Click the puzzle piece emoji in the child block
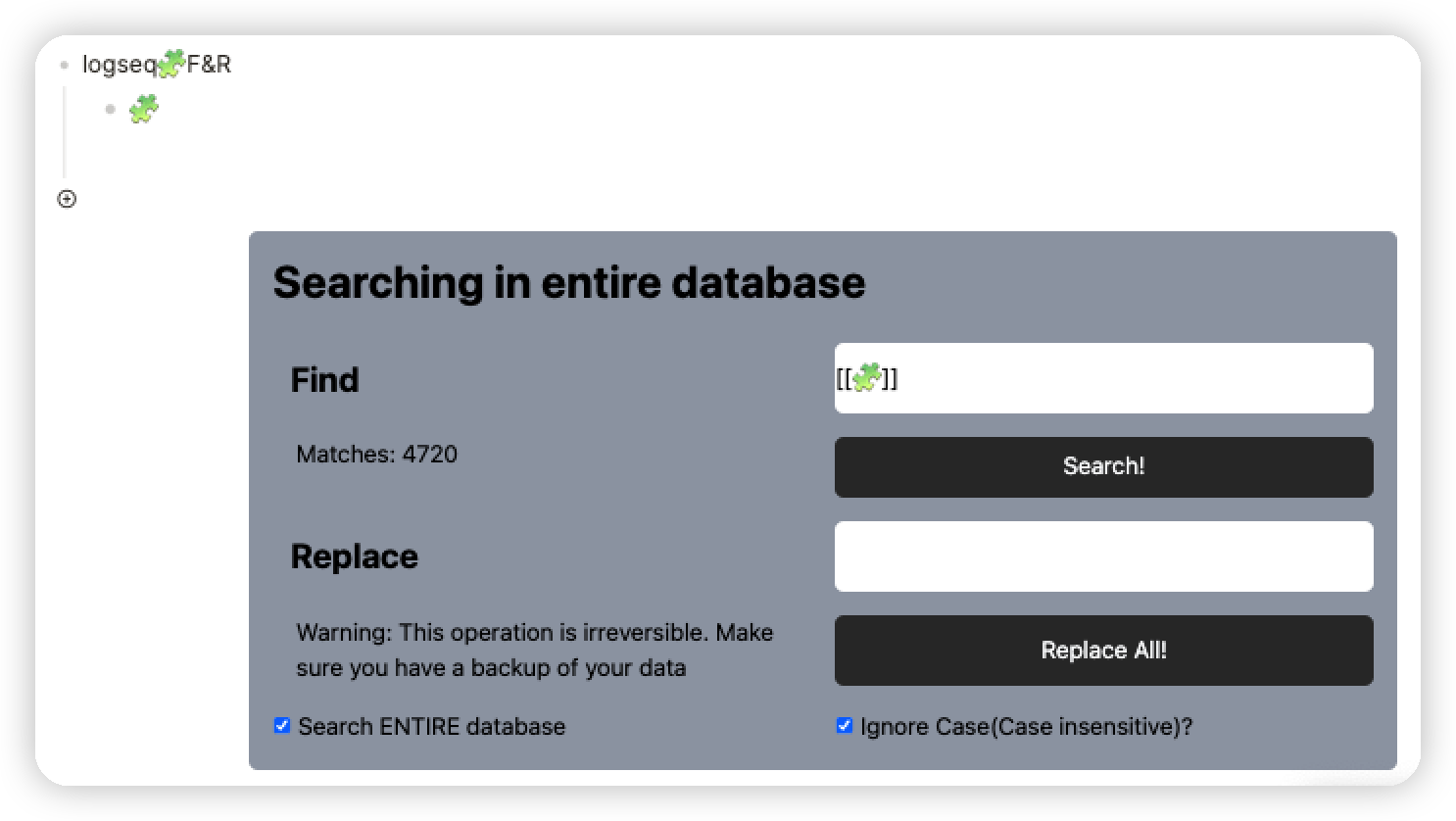The image size is (1456, 821). pyautogui.click(x=143, y=109)
